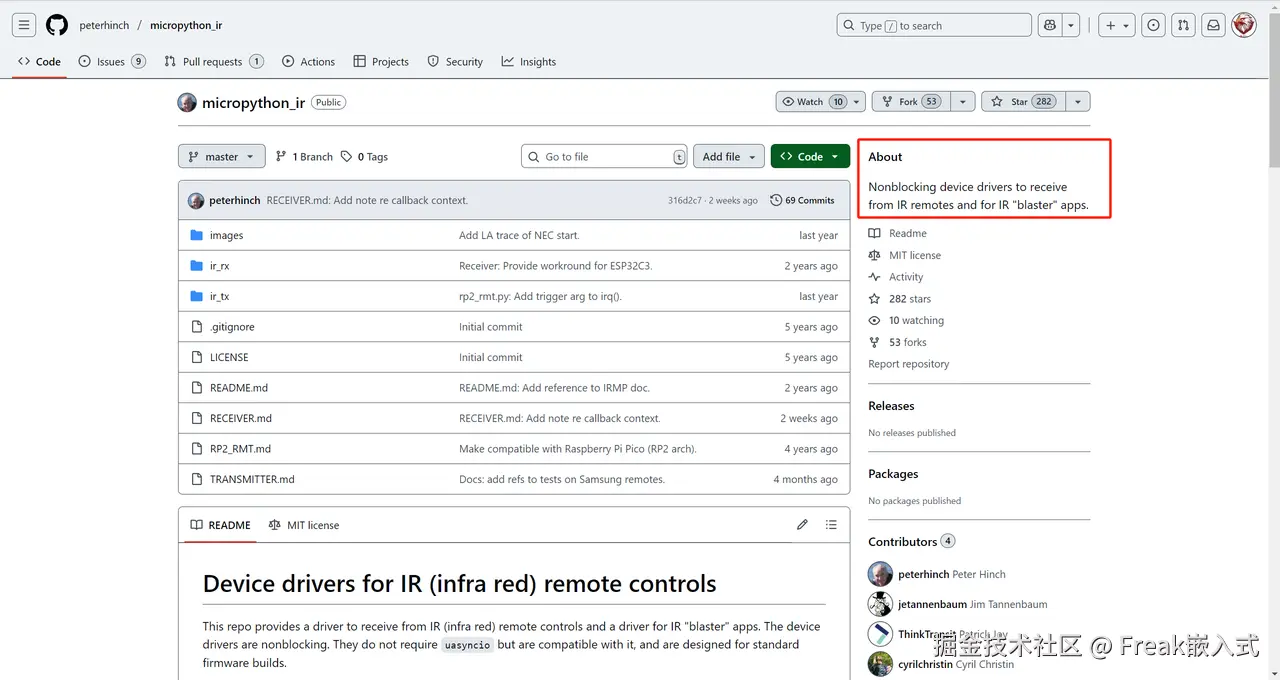The width and height of the screenshot is (1280, 680).
Task: Open the Projects tab
Action: pos(381,61)
